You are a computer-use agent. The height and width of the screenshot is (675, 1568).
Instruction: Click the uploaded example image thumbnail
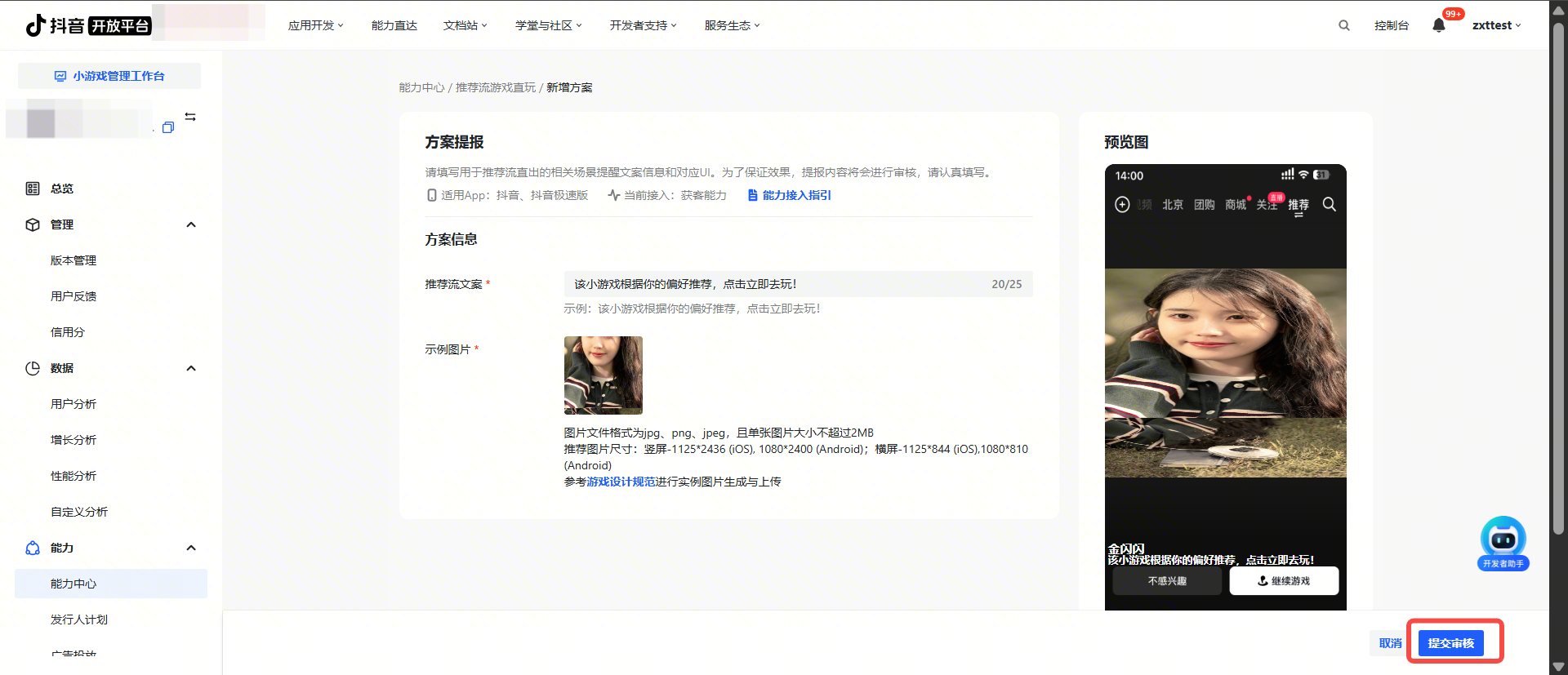[603, 375]
